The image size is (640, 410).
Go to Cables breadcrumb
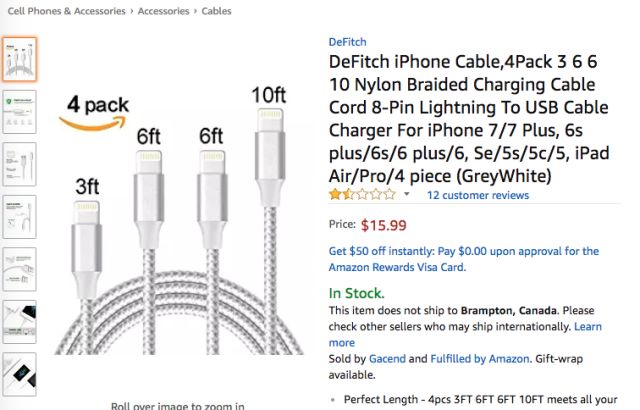[x=216, y=11]
